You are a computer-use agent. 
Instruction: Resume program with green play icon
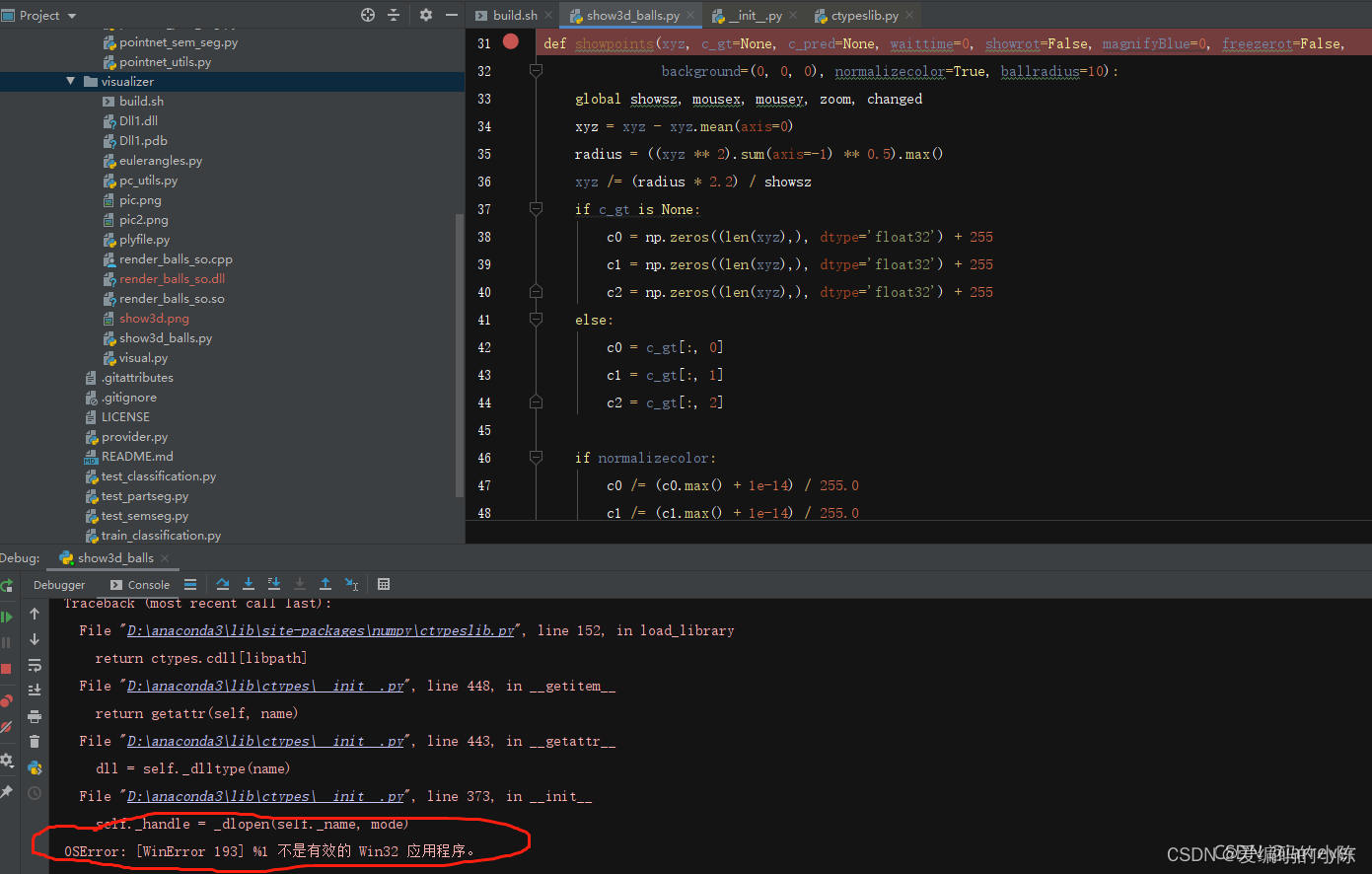pos(7,617)
